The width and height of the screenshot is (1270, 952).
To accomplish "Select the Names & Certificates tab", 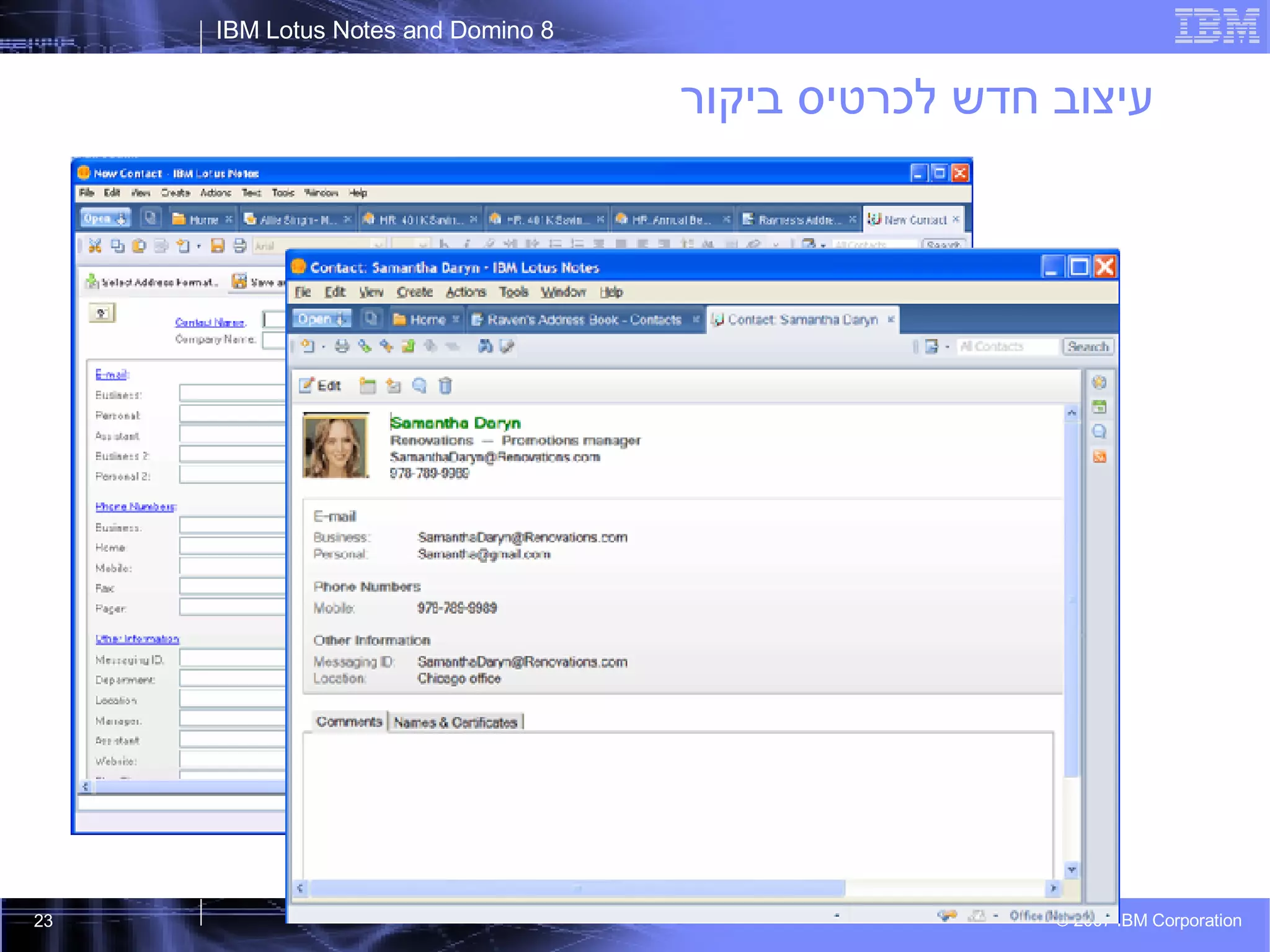I will click(x=455, y=722).
